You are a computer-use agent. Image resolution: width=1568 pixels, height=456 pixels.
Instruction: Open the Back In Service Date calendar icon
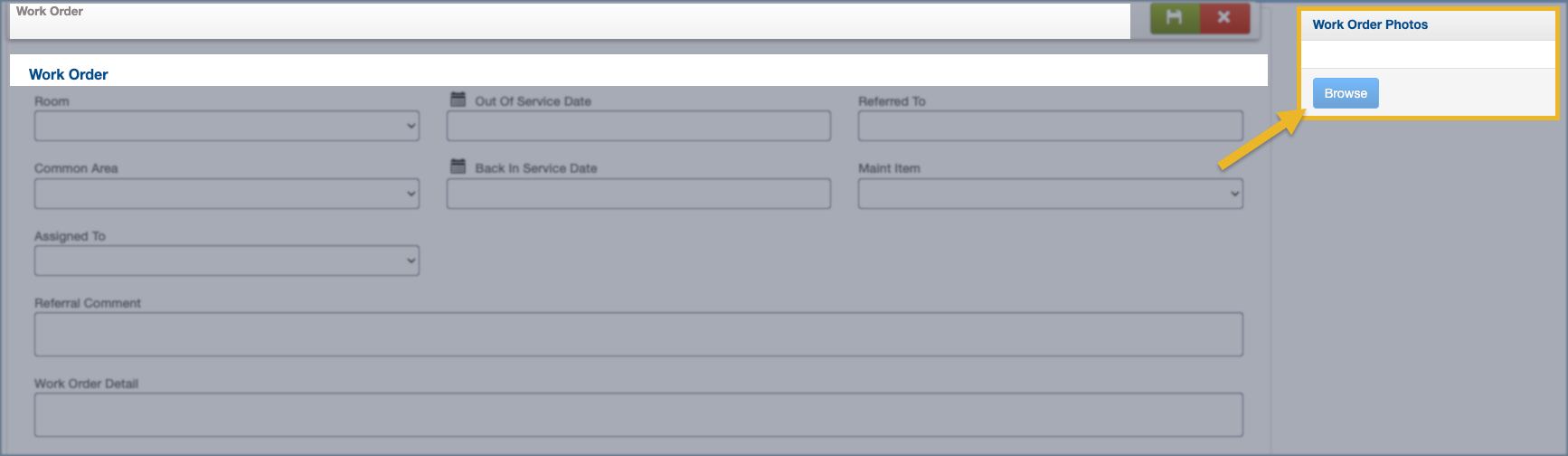click(x=458, y=166)
